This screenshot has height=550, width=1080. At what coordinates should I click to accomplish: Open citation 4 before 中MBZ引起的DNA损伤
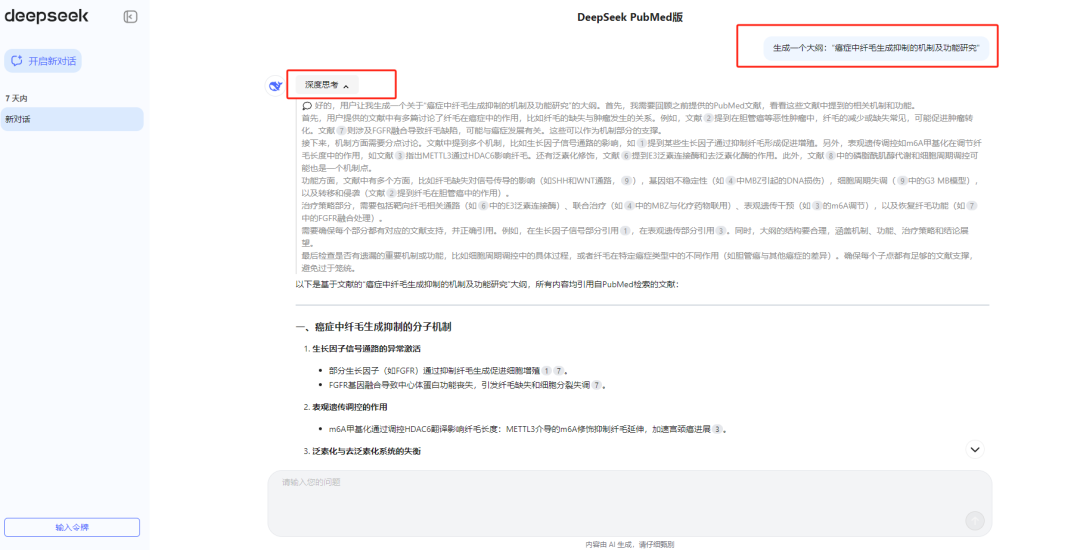click(731, 181)
